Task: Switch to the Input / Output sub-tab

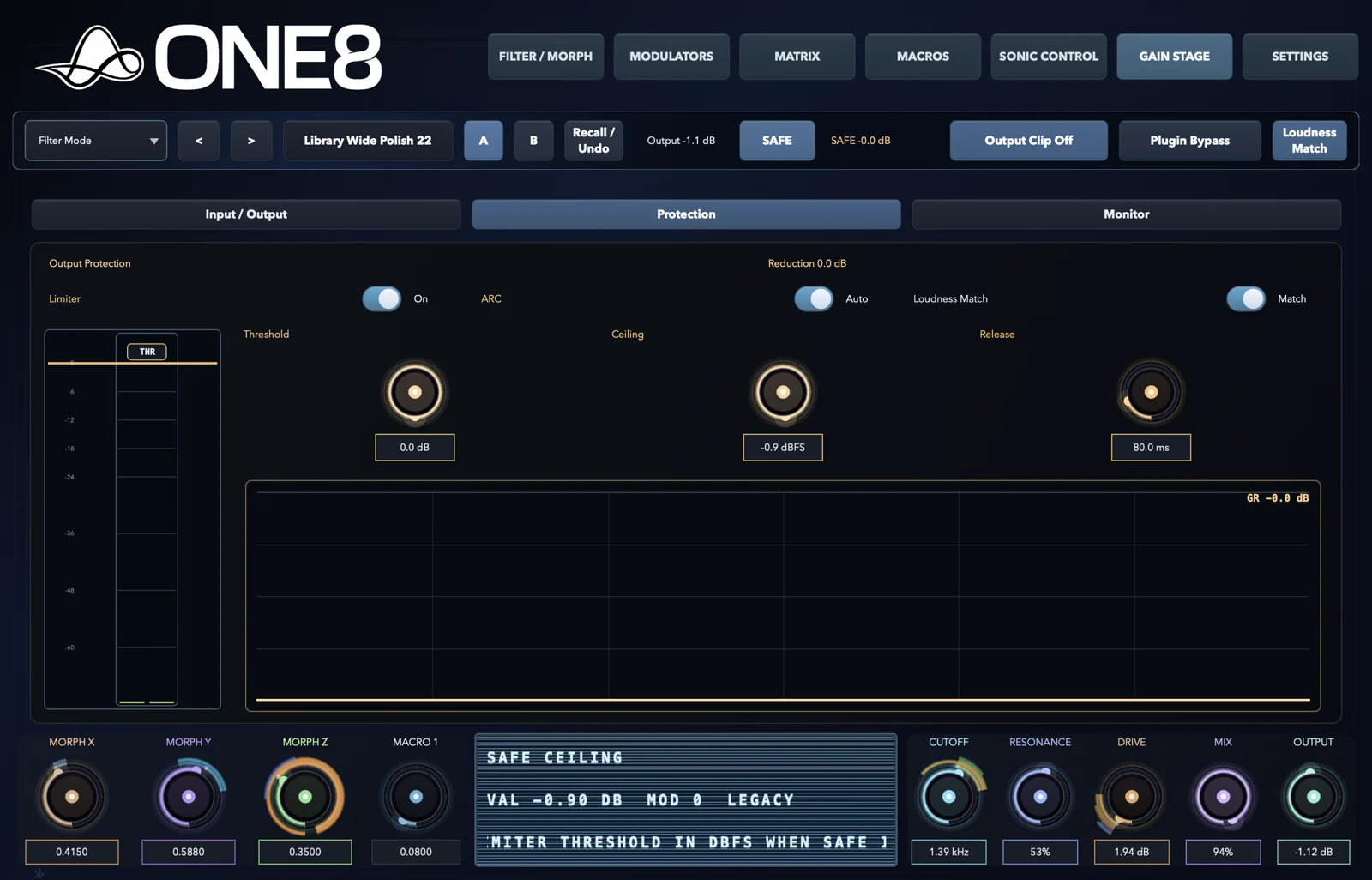Action: [246, 214]
